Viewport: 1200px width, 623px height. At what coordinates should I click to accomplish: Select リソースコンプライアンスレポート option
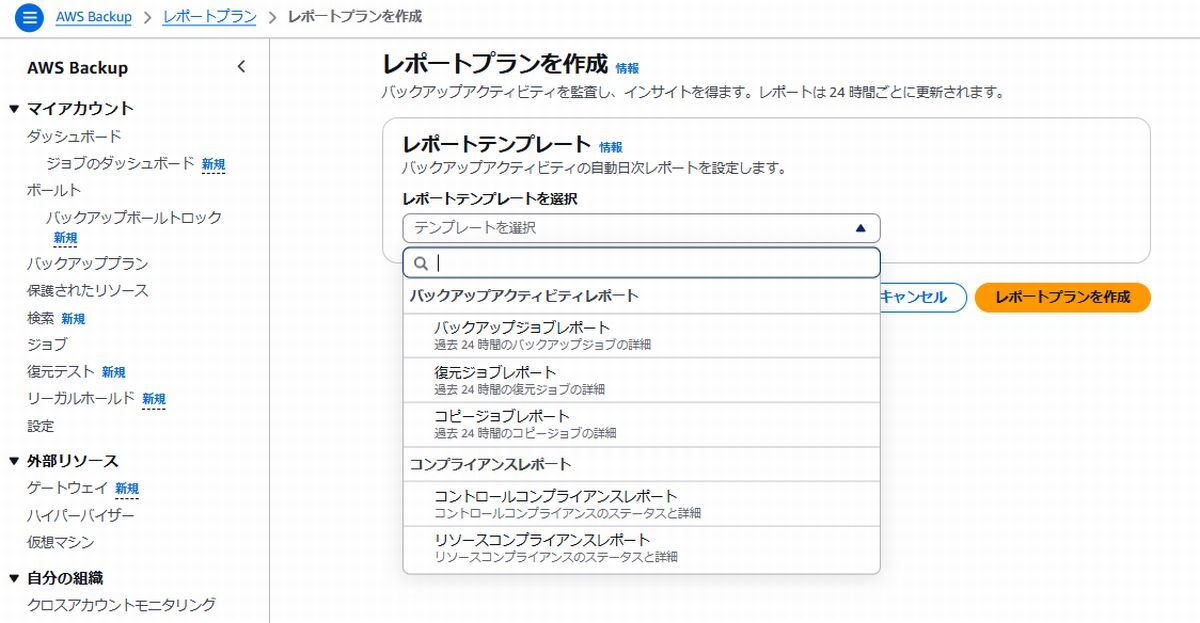click(641, 547)
